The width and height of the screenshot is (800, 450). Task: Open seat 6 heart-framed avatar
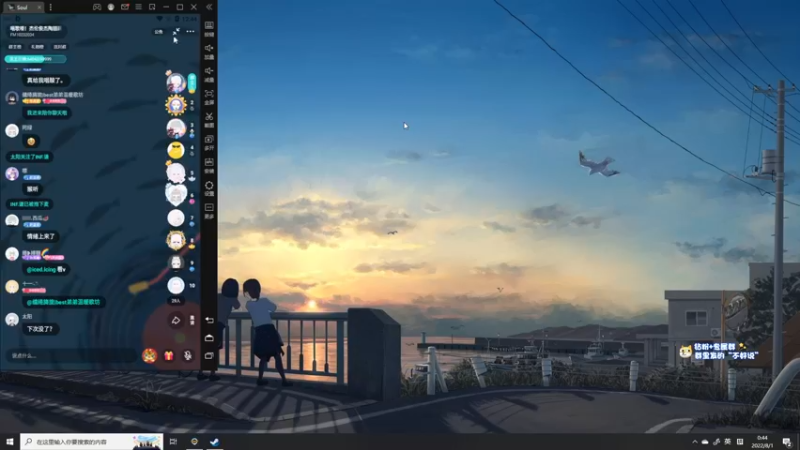[176, 195]
